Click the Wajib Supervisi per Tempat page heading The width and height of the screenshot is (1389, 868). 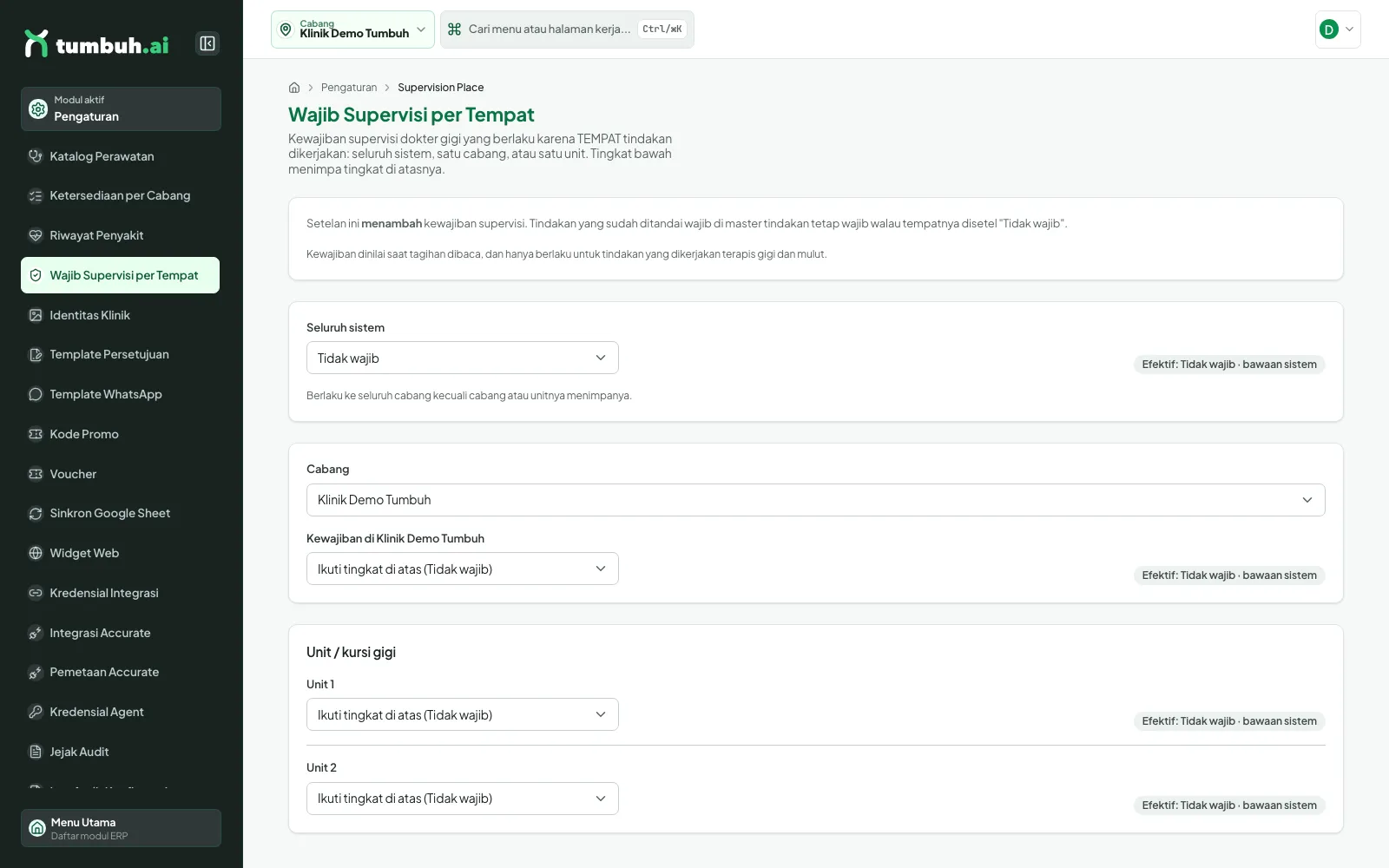point(411,115)
